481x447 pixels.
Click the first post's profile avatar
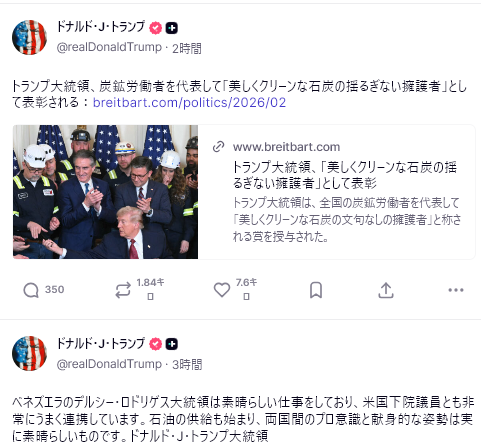(29, 37)
